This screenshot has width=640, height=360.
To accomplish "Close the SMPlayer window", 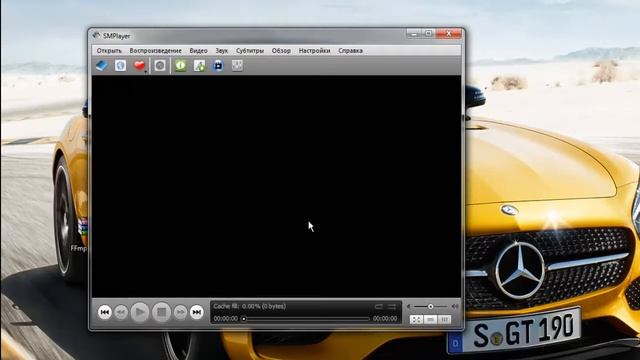I will click(x=448, y=34).
